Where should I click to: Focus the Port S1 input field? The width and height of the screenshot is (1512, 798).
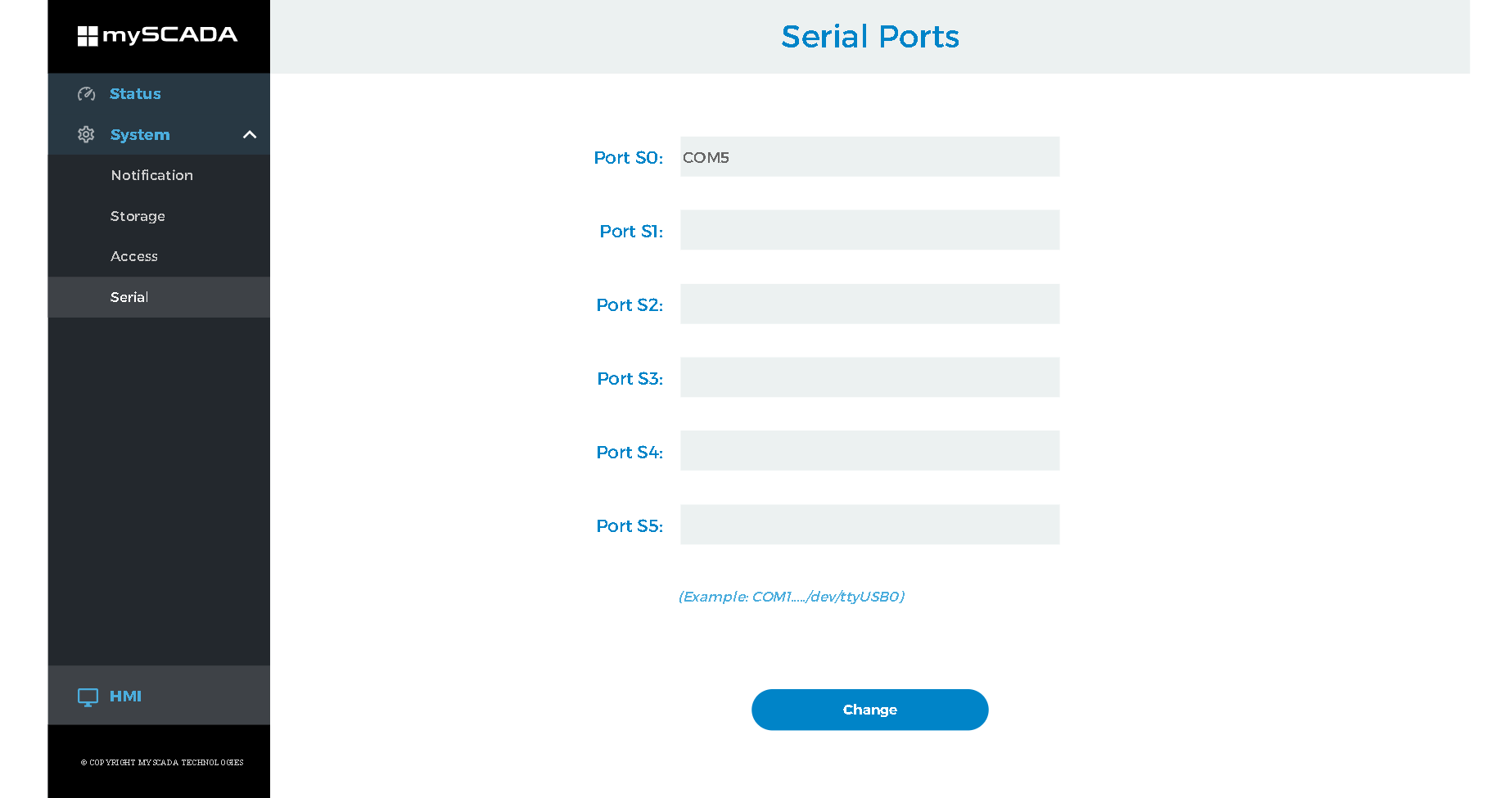pos(869,230)
